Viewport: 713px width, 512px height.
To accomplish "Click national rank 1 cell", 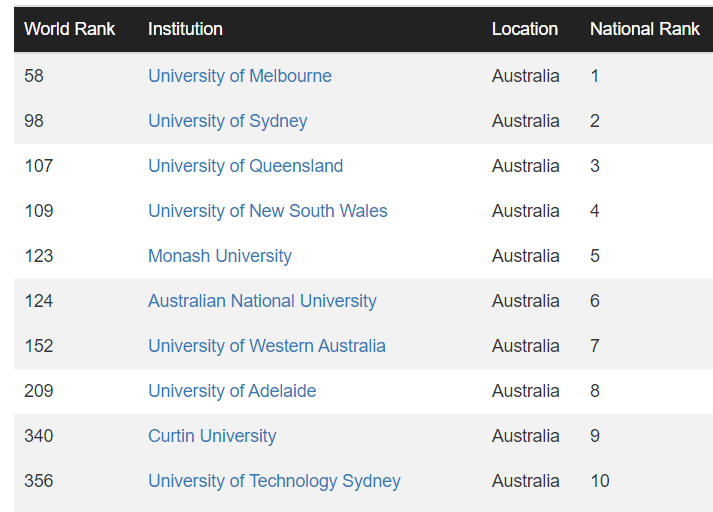I will (595, 76).
